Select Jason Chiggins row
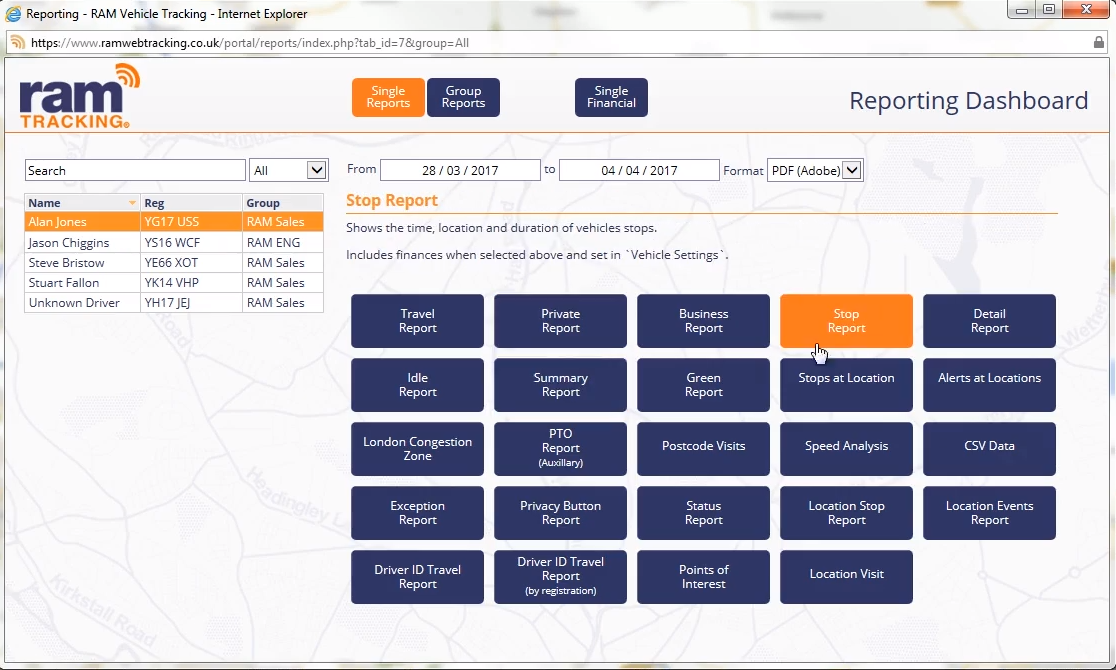1116x670 pixels. pyautogui.click(x=174, y=242)
